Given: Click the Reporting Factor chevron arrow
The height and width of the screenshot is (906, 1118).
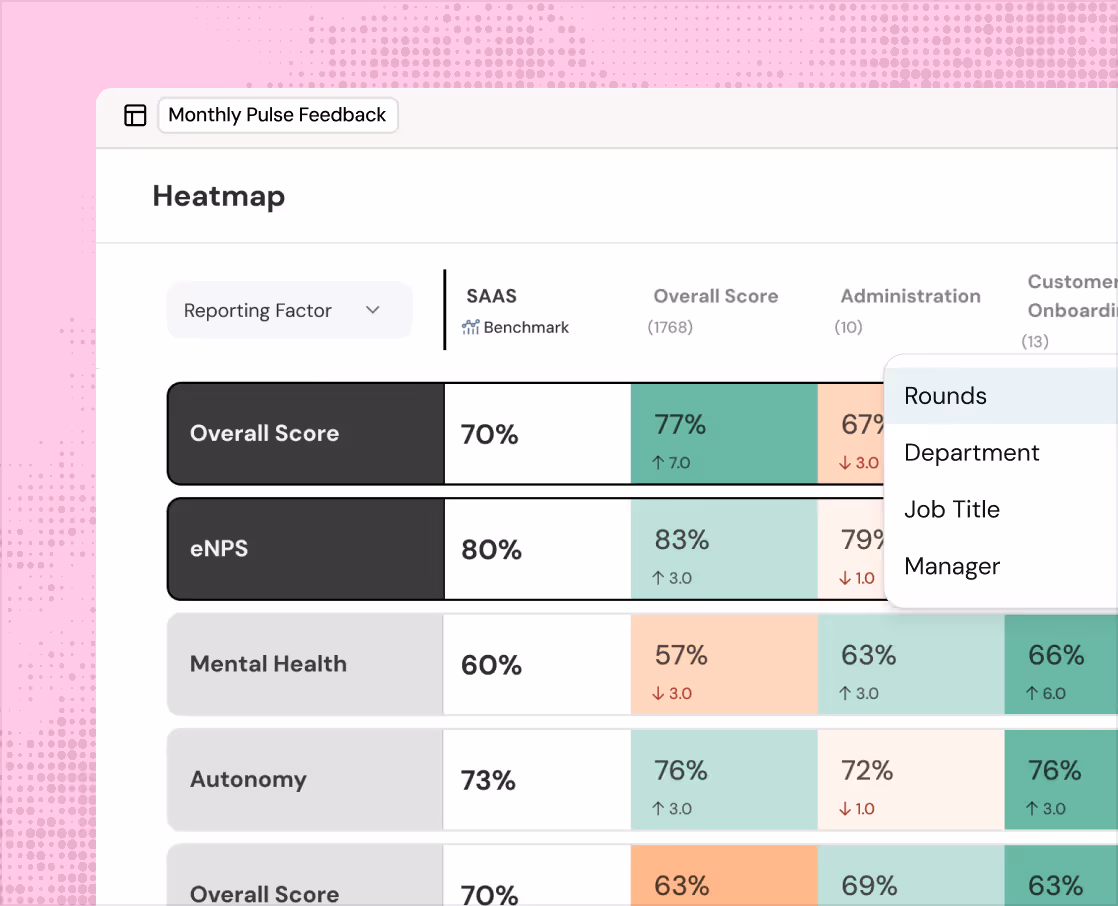Looking at the screenshot, I should point(372,310).
